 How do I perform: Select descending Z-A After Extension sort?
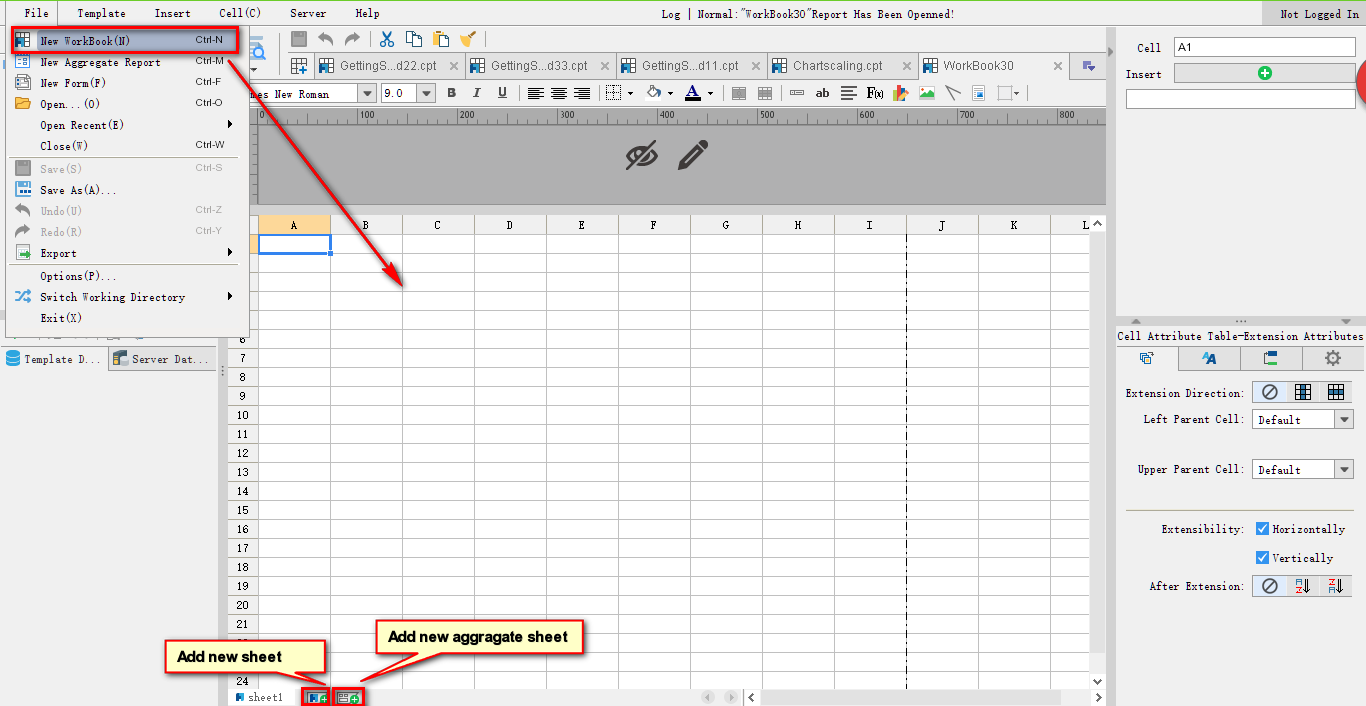(1336, 586)
